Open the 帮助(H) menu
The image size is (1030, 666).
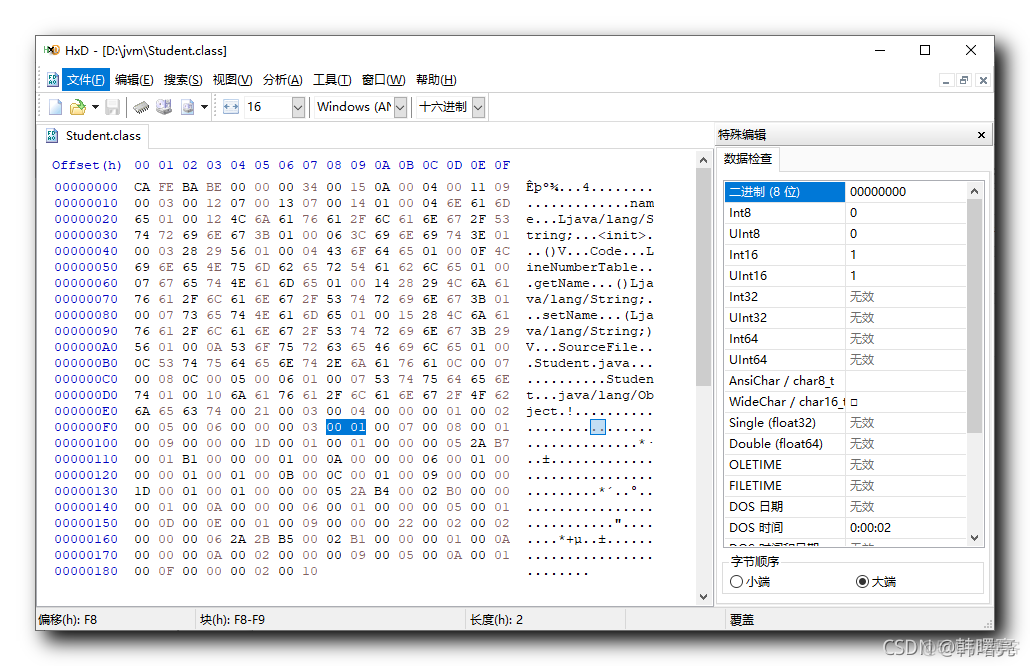(x=436, y=80)
